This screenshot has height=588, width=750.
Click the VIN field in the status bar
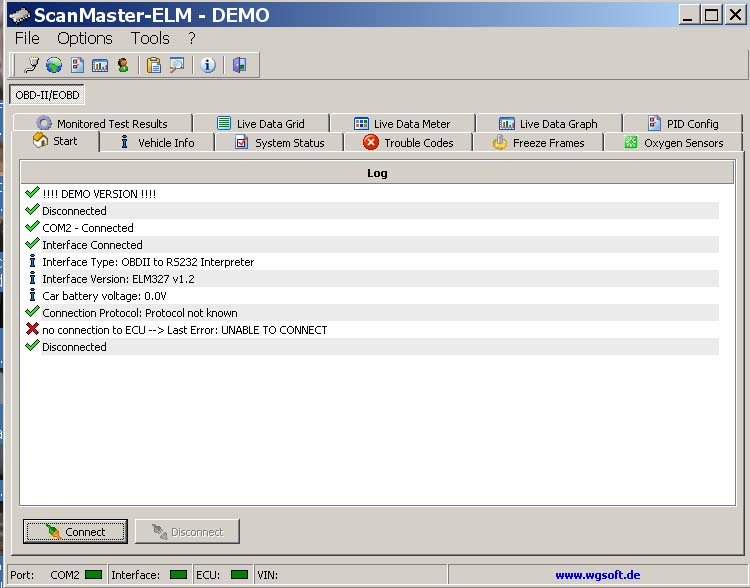click(351, 574)
